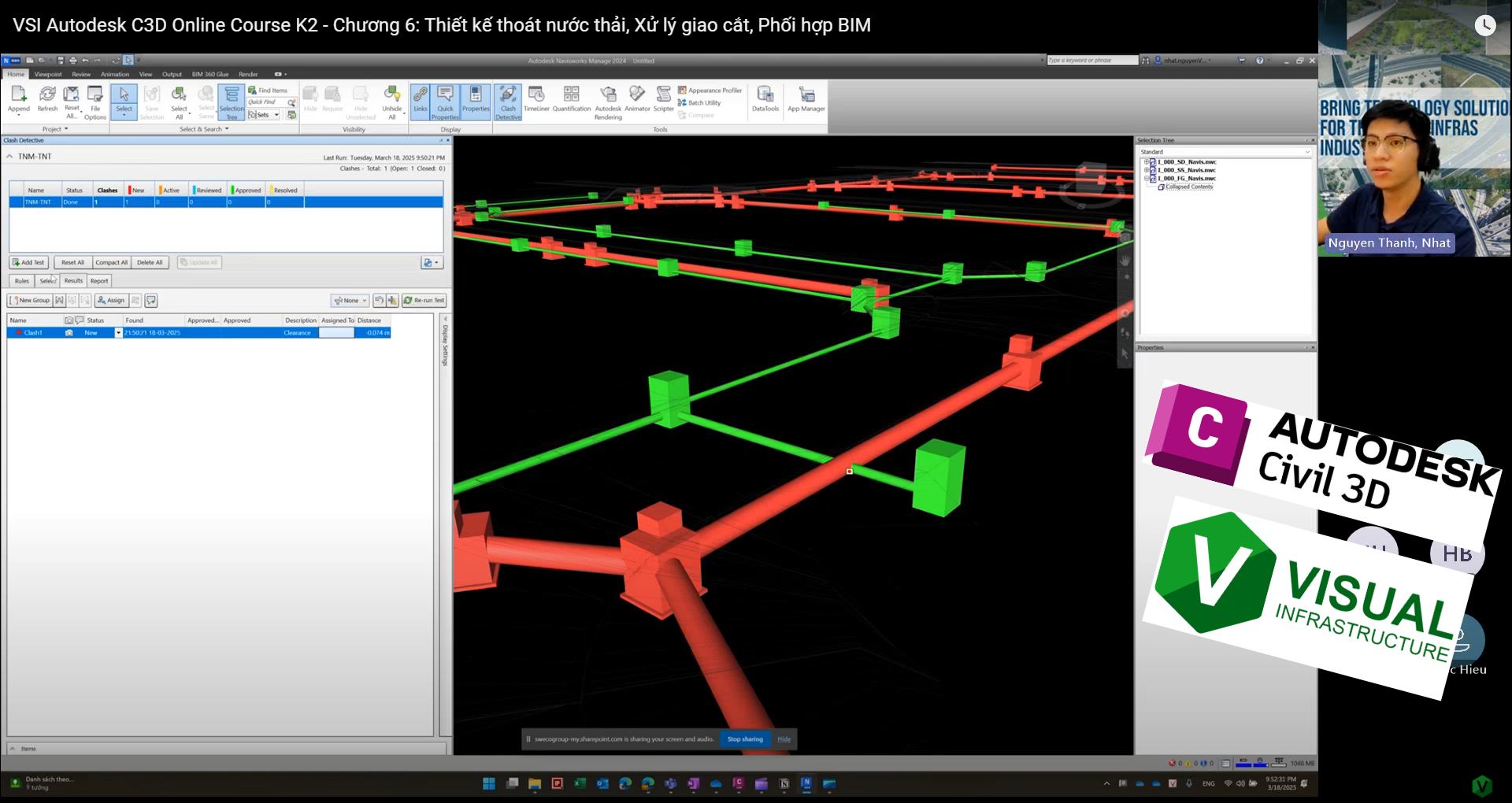Click the Append file icon

click(19, 101)
